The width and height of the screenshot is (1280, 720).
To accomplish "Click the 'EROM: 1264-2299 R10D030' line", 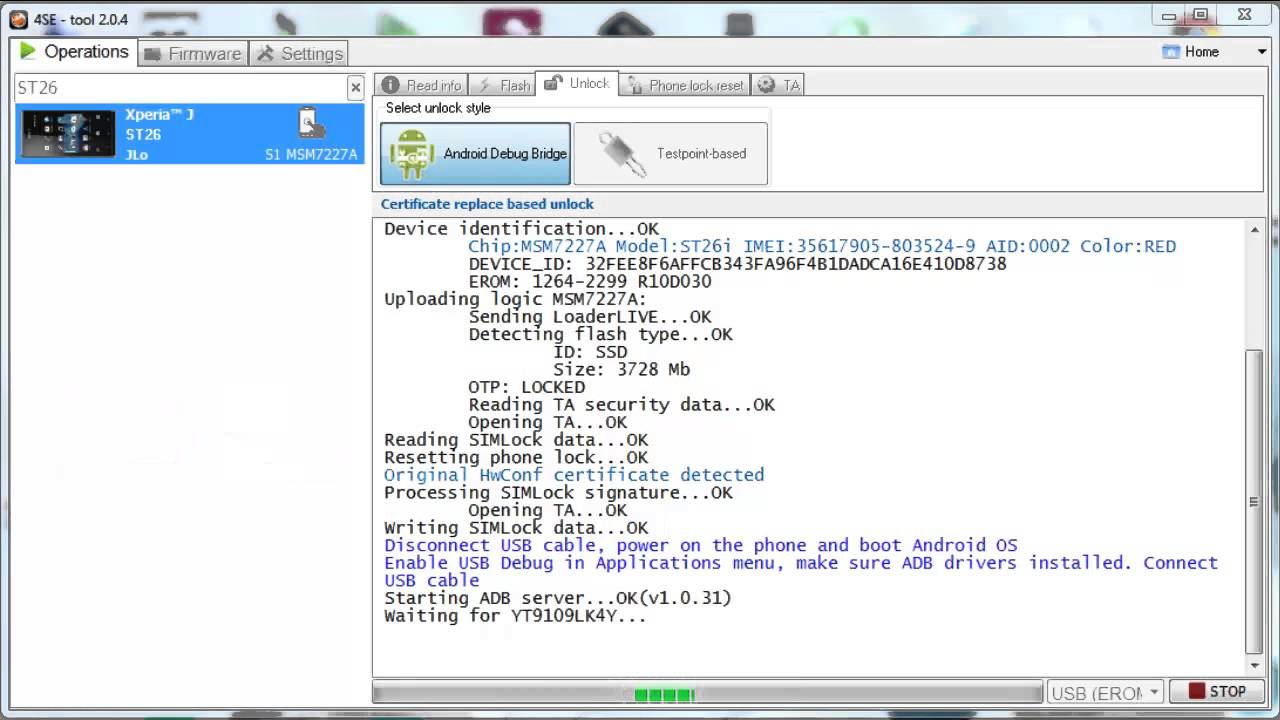I will [590, 282].
